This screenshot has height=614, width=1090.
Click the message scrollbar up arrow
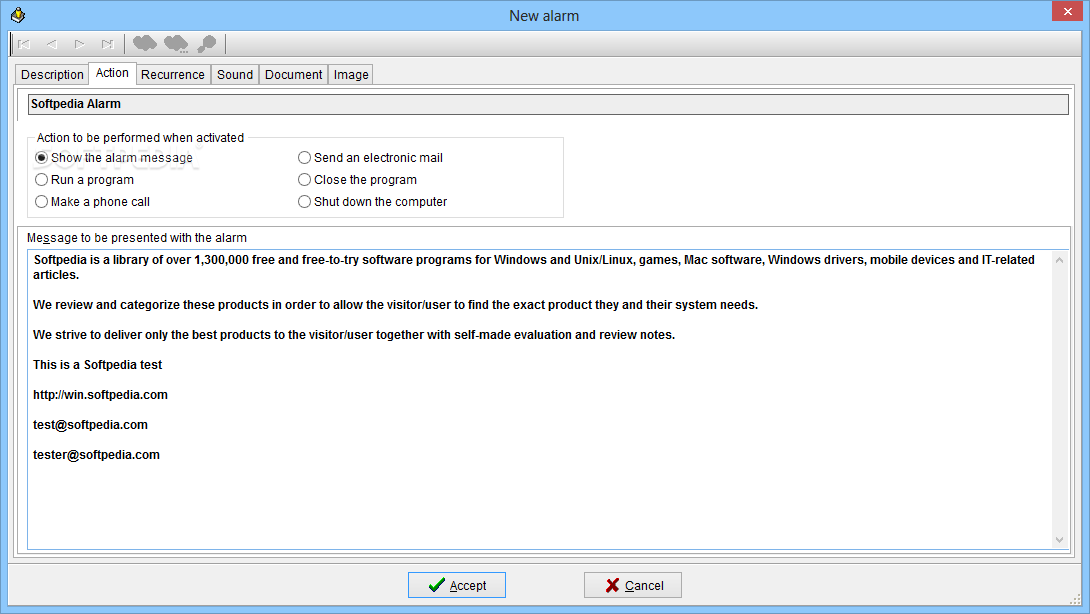tap(1059, 260)
